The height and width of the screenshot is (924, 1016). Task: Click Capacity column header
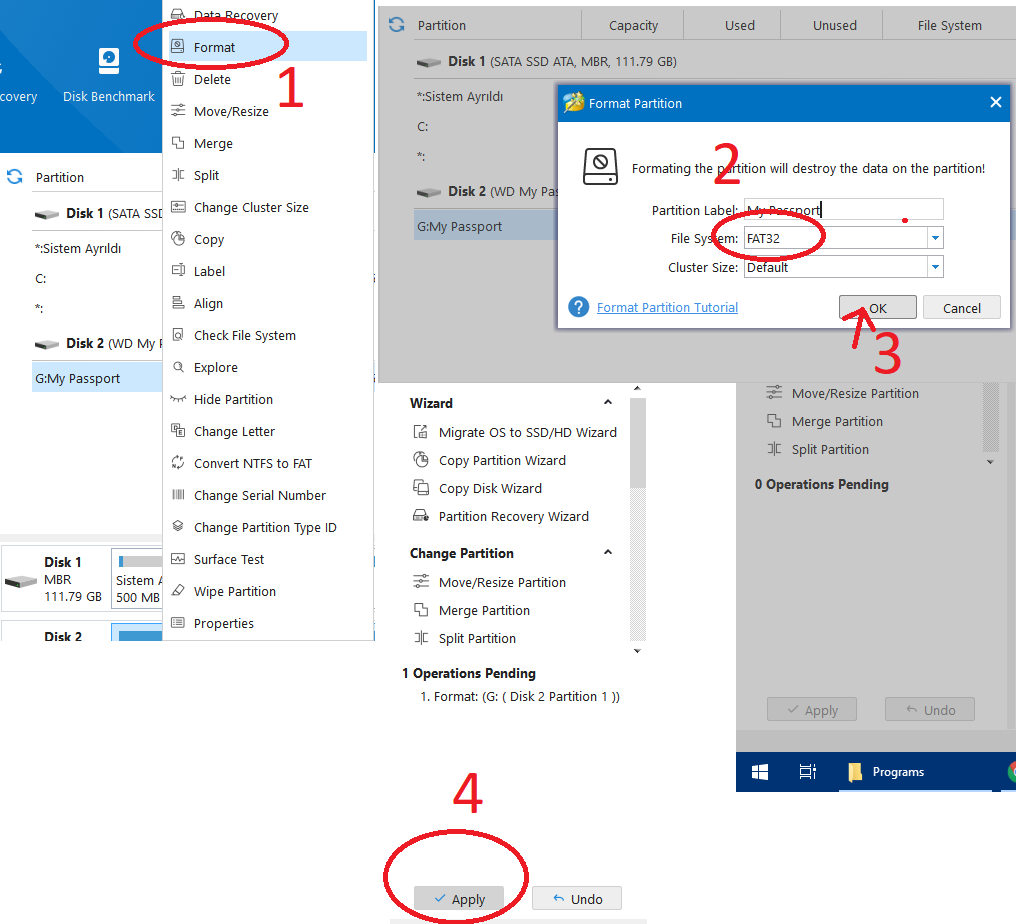(633, 25)
